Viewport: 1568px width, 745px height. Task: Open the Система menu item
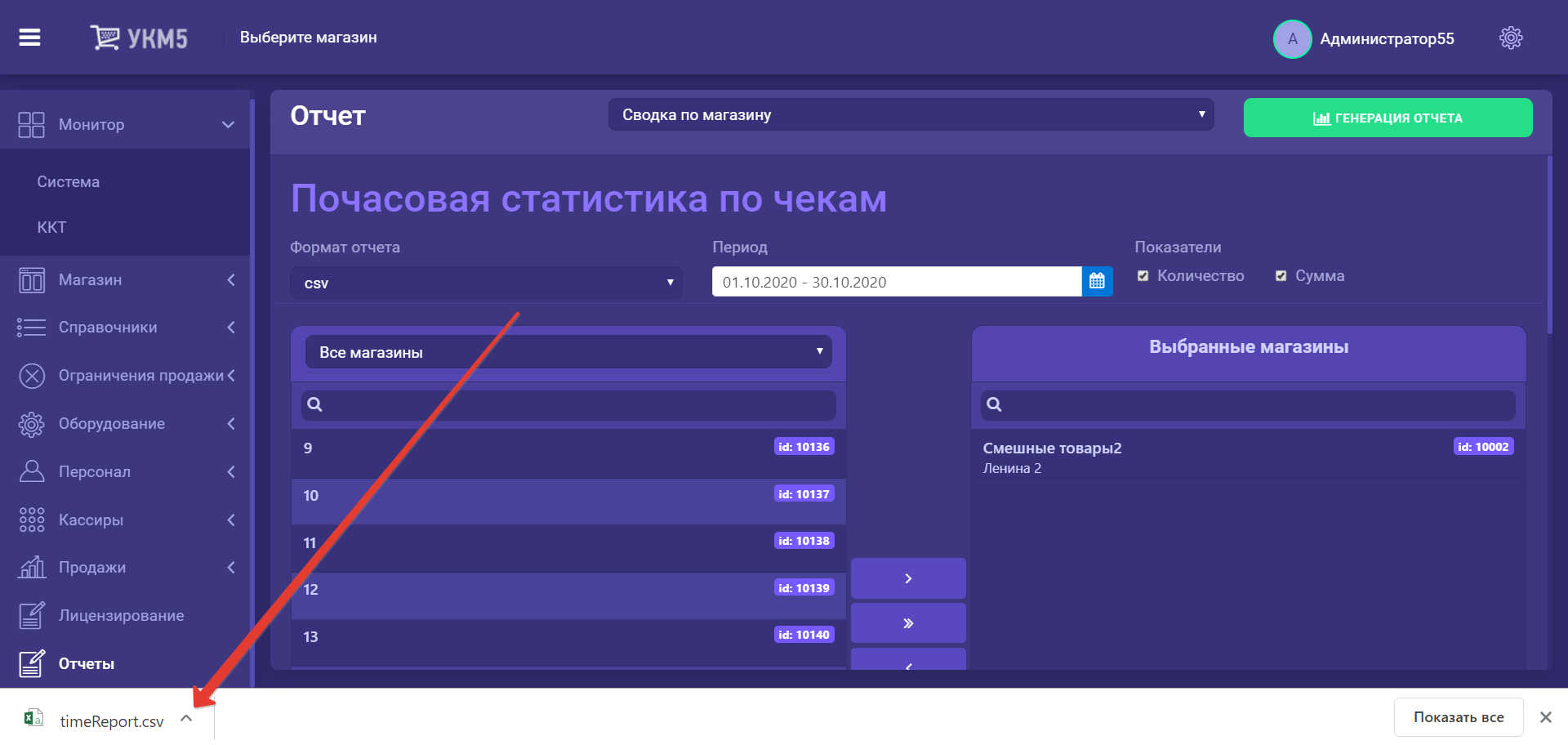69,182
